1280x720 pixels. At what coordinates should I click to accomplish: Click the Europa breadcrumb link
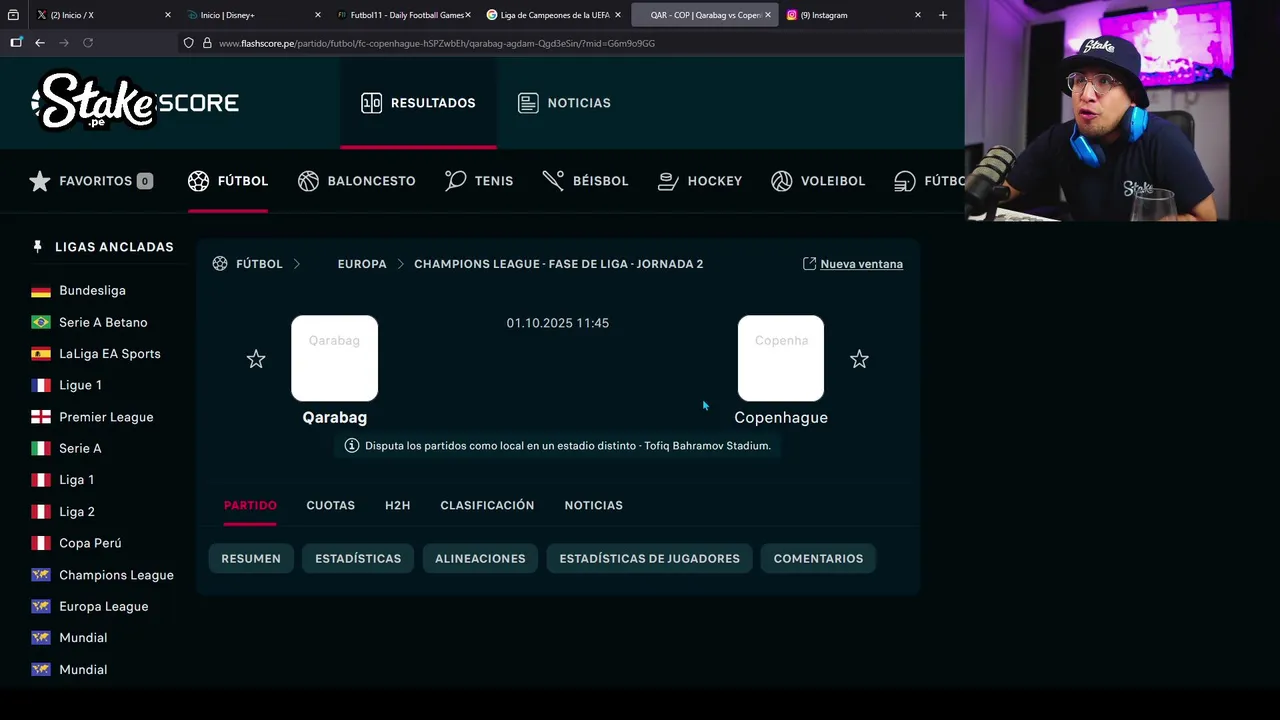click(x=362, y=264)
